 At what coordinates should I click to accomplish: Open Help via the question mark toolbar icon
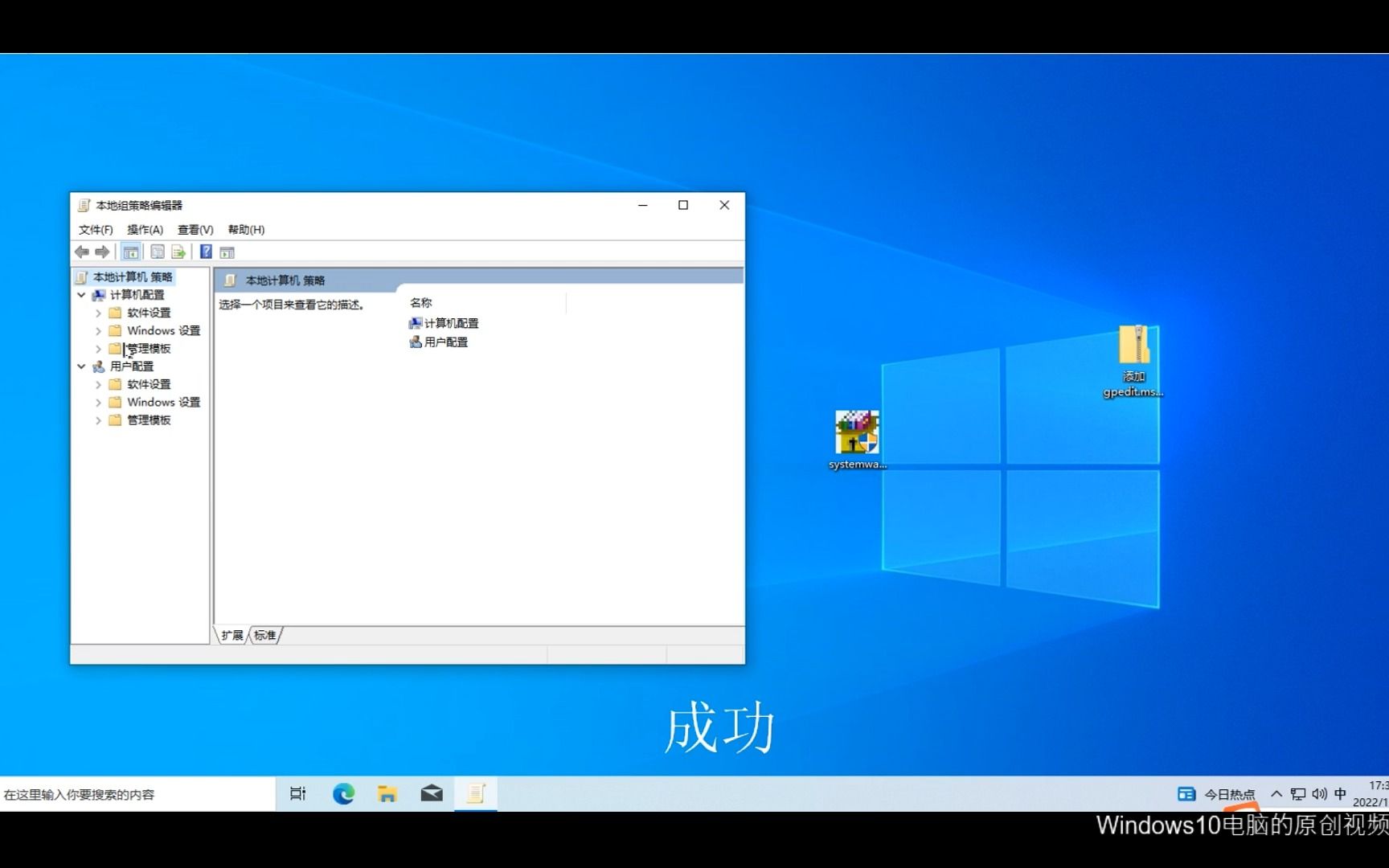(206, 252)
